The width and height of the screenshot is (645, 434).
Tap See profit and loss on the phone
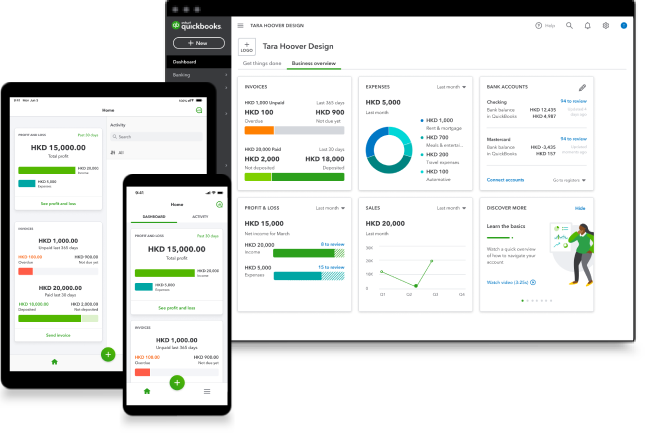[x=177, y=308]
